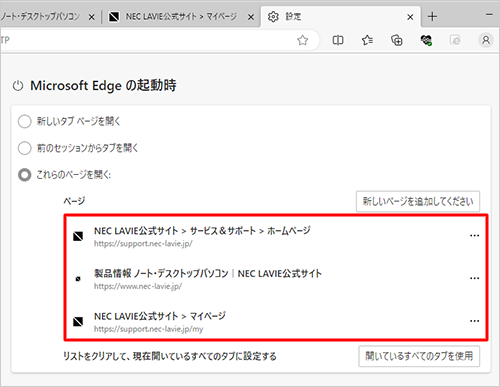Click the NEC LAVIE公式サイト > マイページ entry title
Screen dimensions: 500x387
(160, 316)
